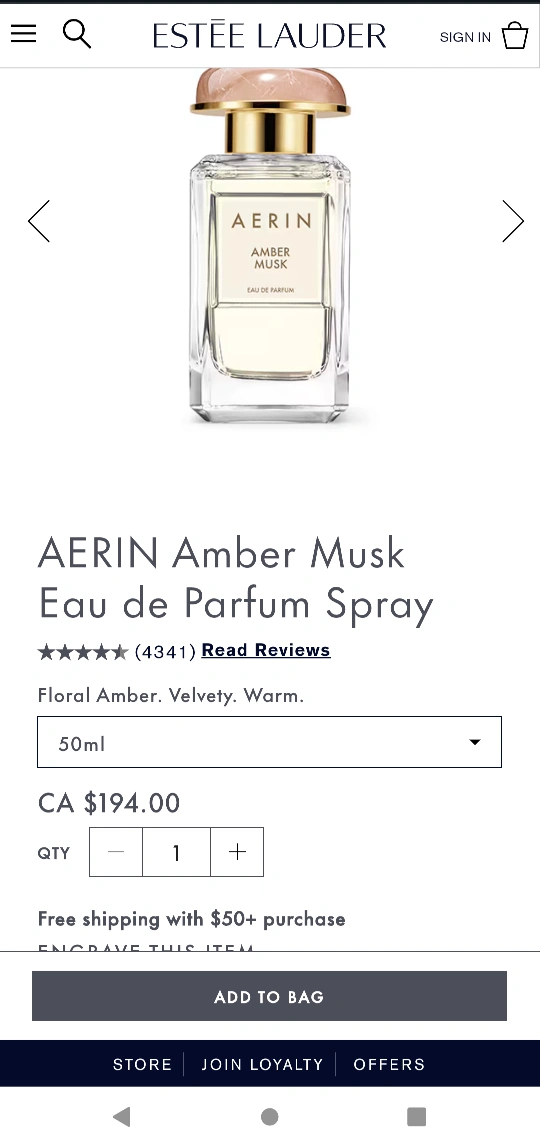Click the dropdown arrow in size selector
This screenshot has height=1147, width=540.
click(475, 742)
